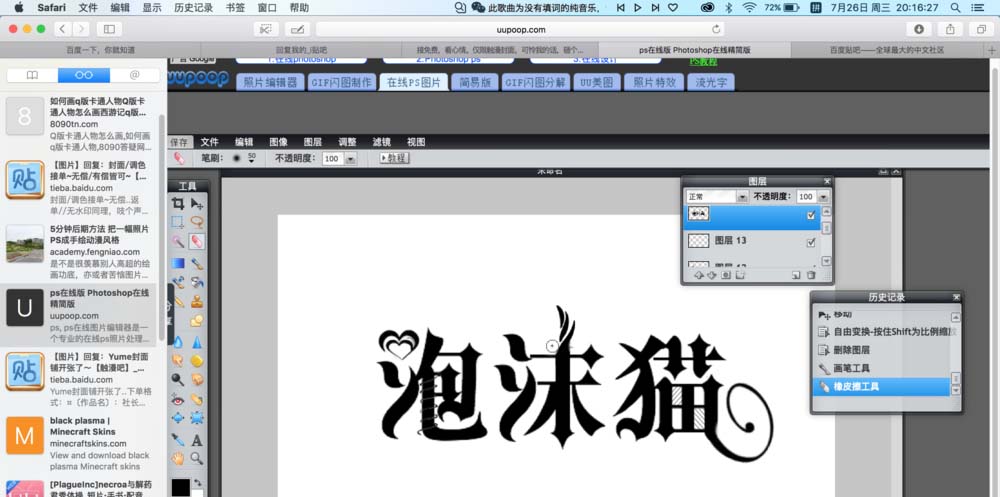The height and width of the screenshot is (497, 1000).
Task: Toggle visibility checkbox of selected top layer
Action: pyautogui.click(x=811, y=216)
